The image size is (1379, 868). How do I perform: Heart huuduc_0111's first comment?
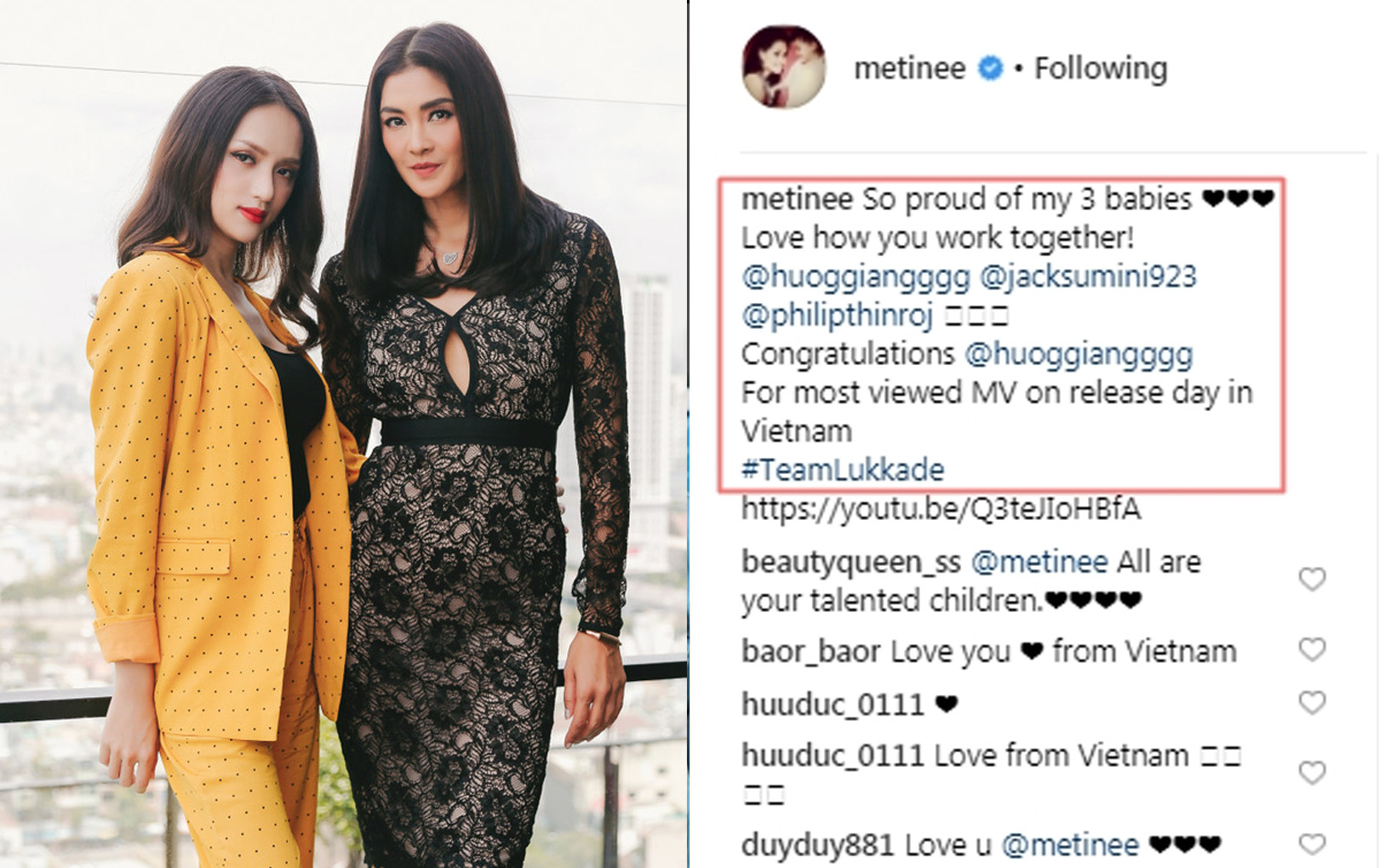pyautogui.click(x=1312, y=703)
